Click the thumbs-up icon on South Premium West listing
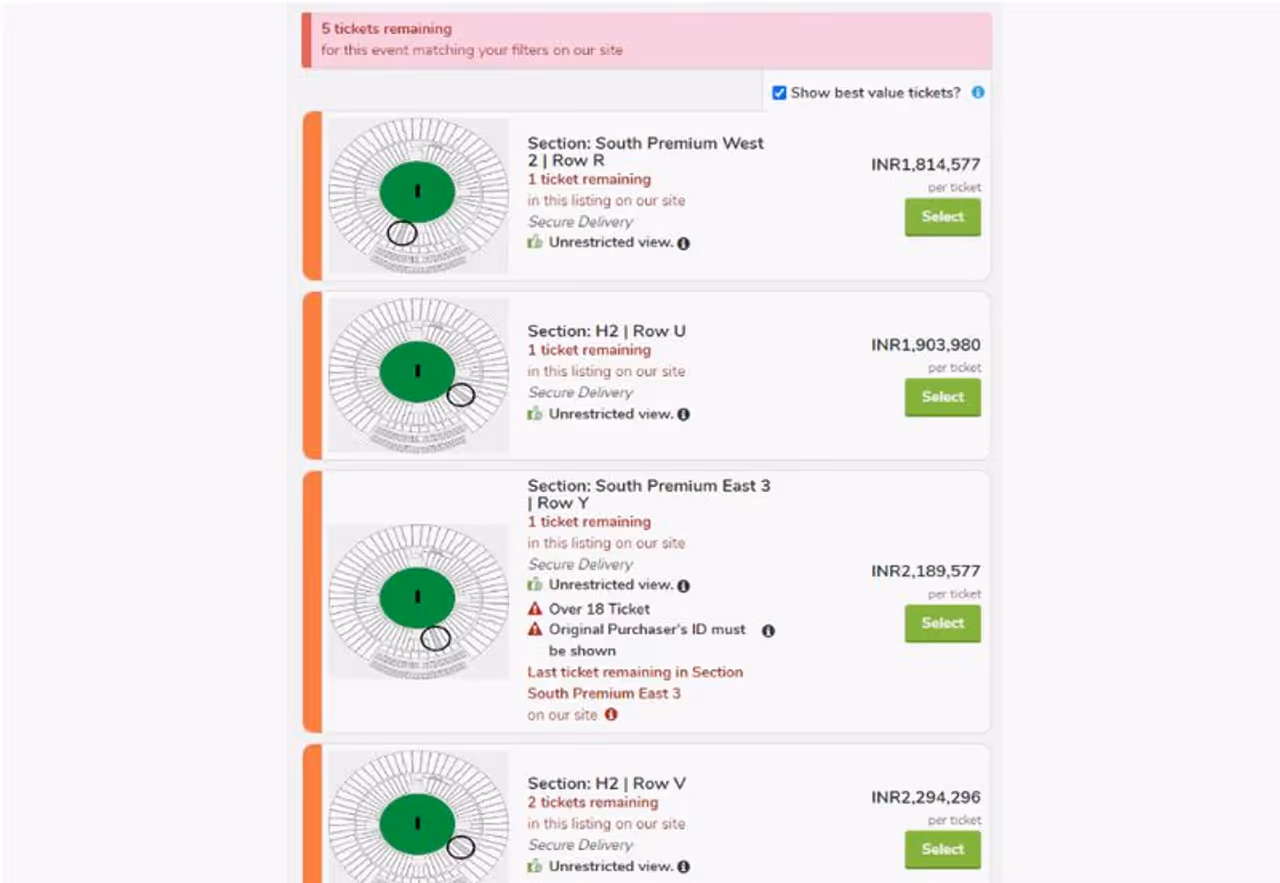 pyautogui.click(x=535, y=242)
